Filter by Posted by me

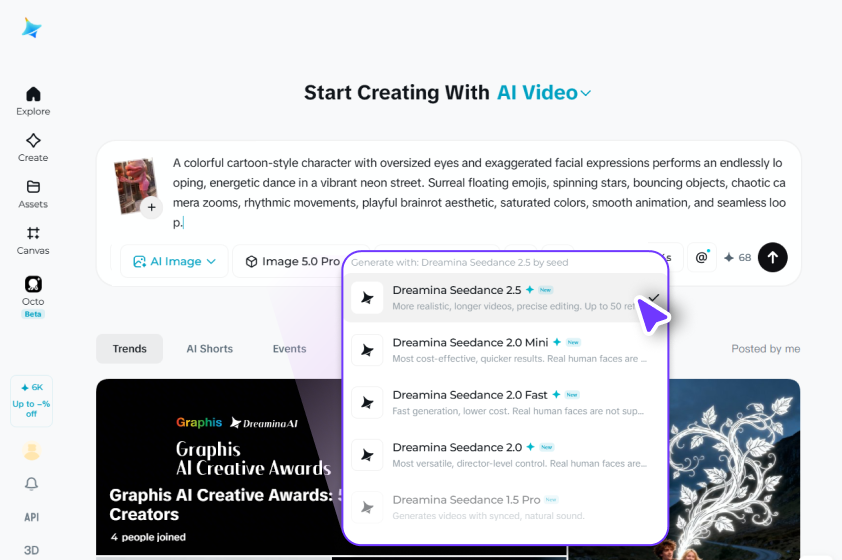point(765,349)
